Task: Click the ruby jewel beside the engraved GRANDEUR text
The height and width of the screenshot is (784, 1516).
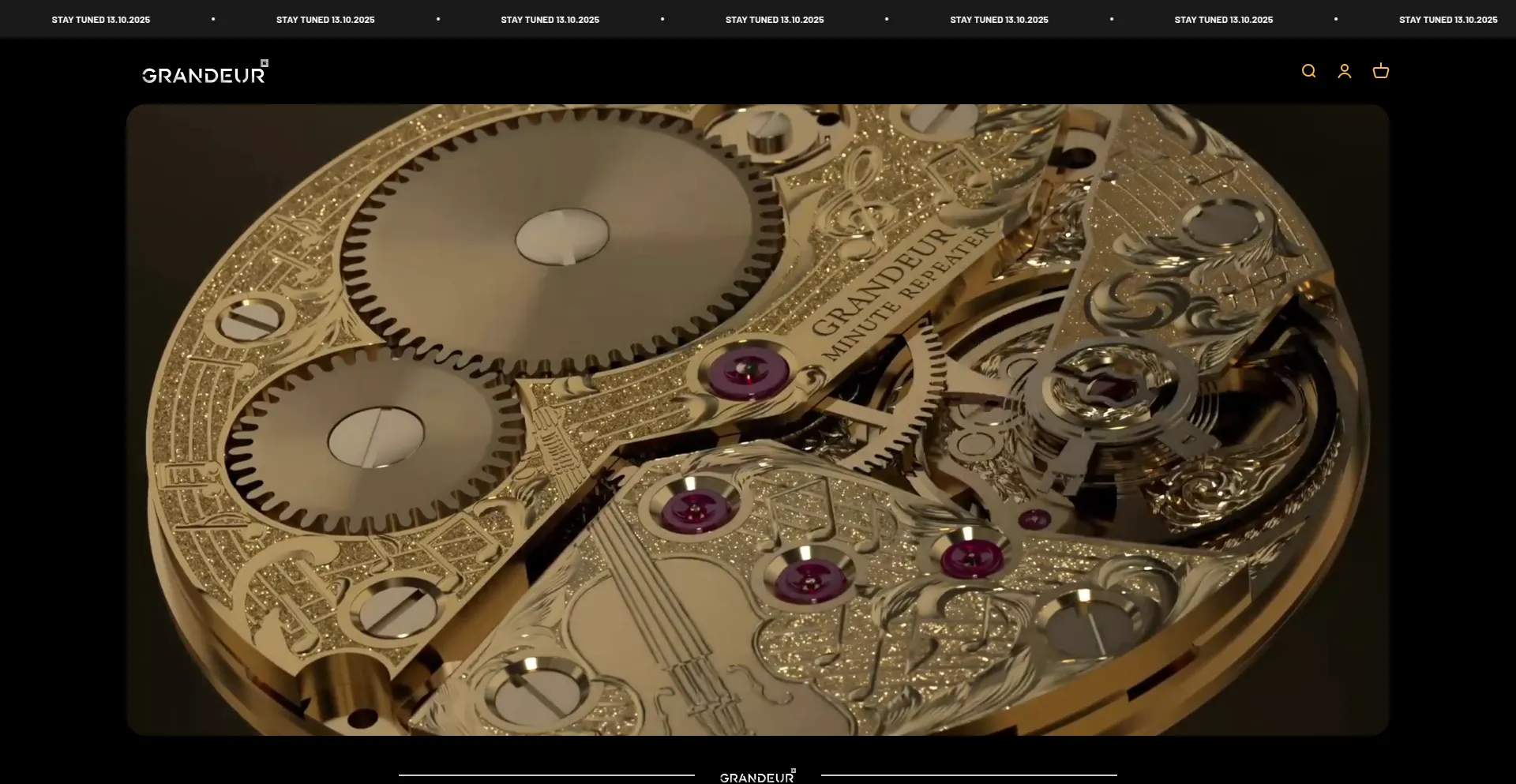Action: [748, 372]
